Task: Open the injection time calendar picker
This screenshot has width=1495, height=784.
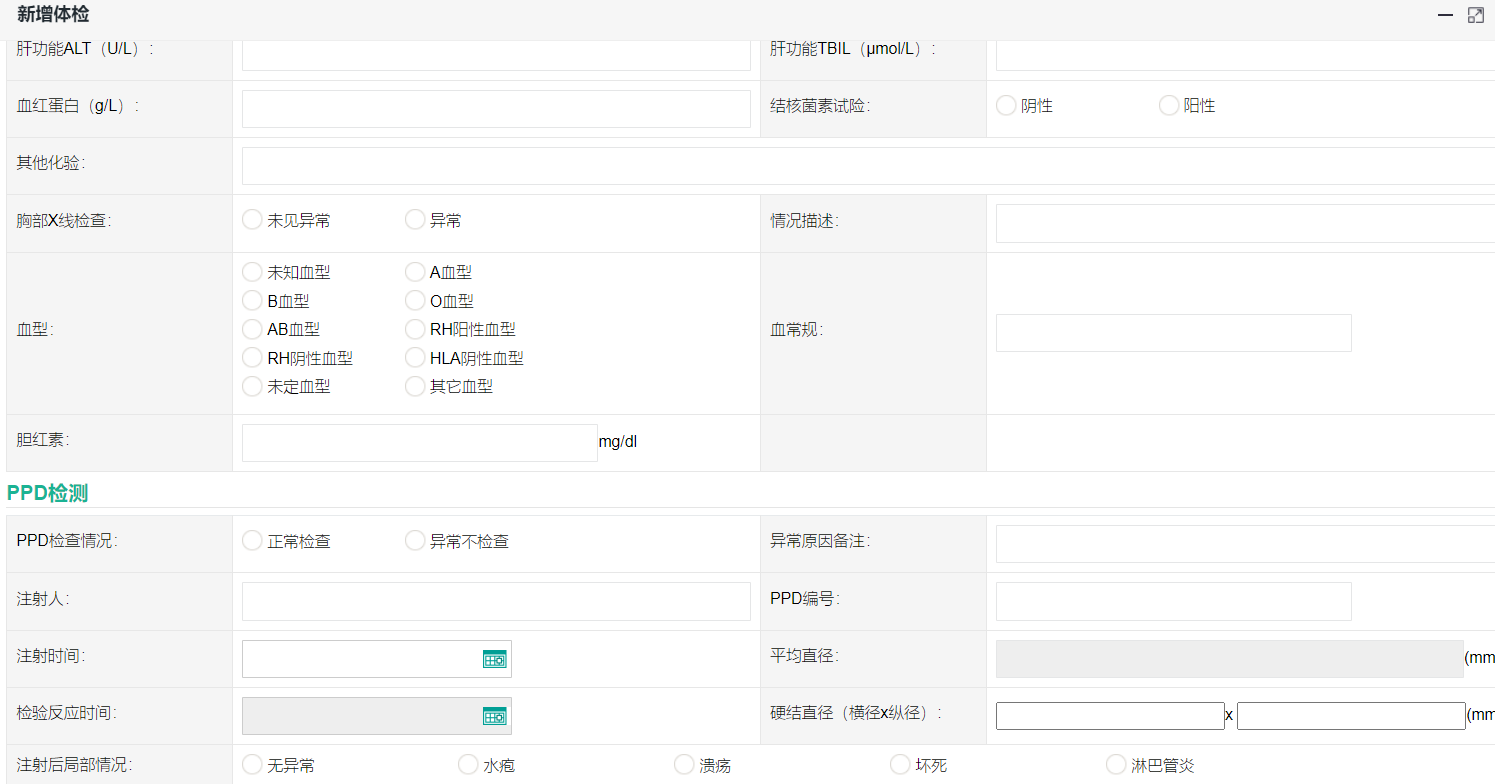Action: point(495,659)
